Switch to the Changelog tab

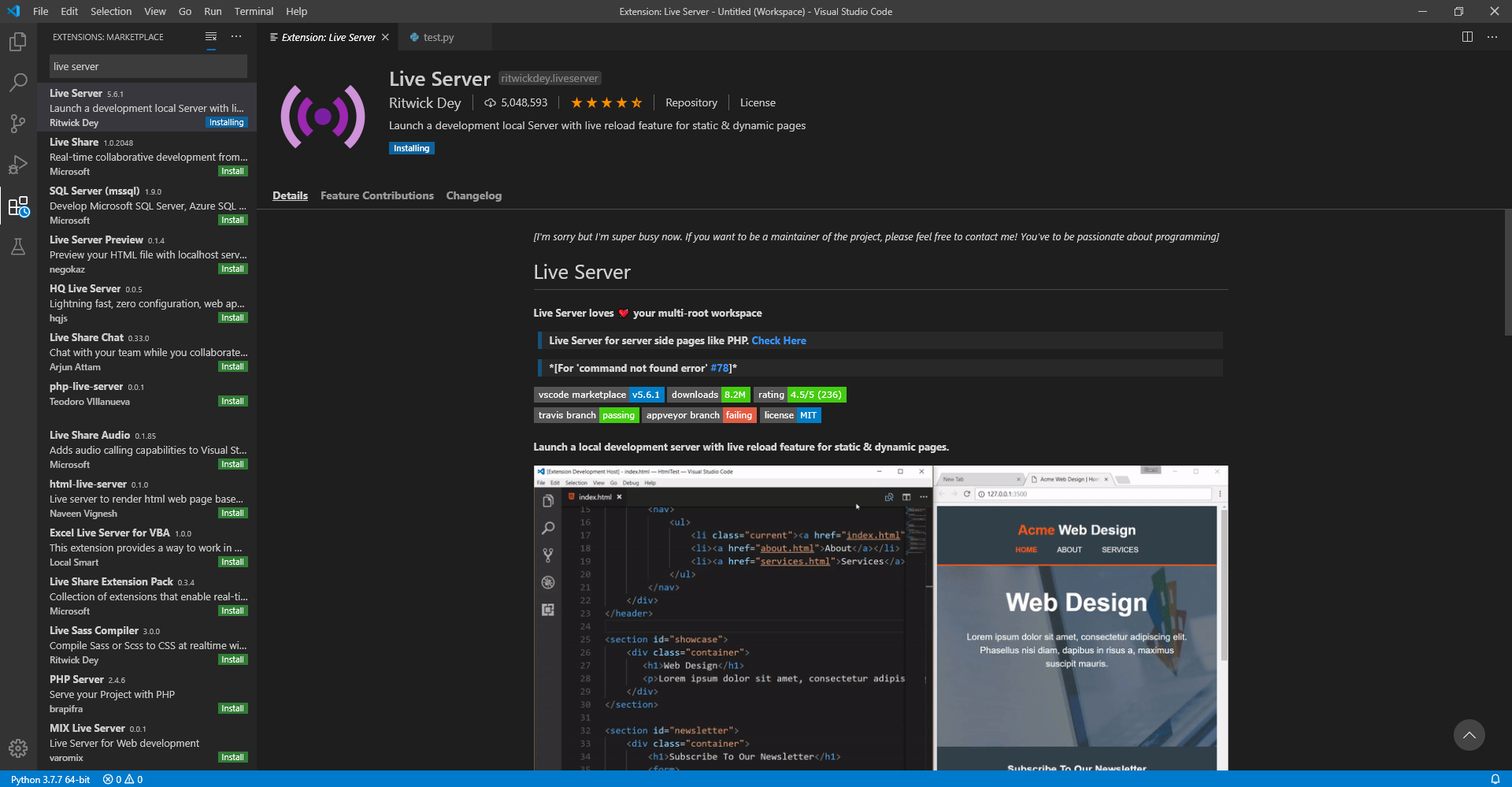[473, 195]
